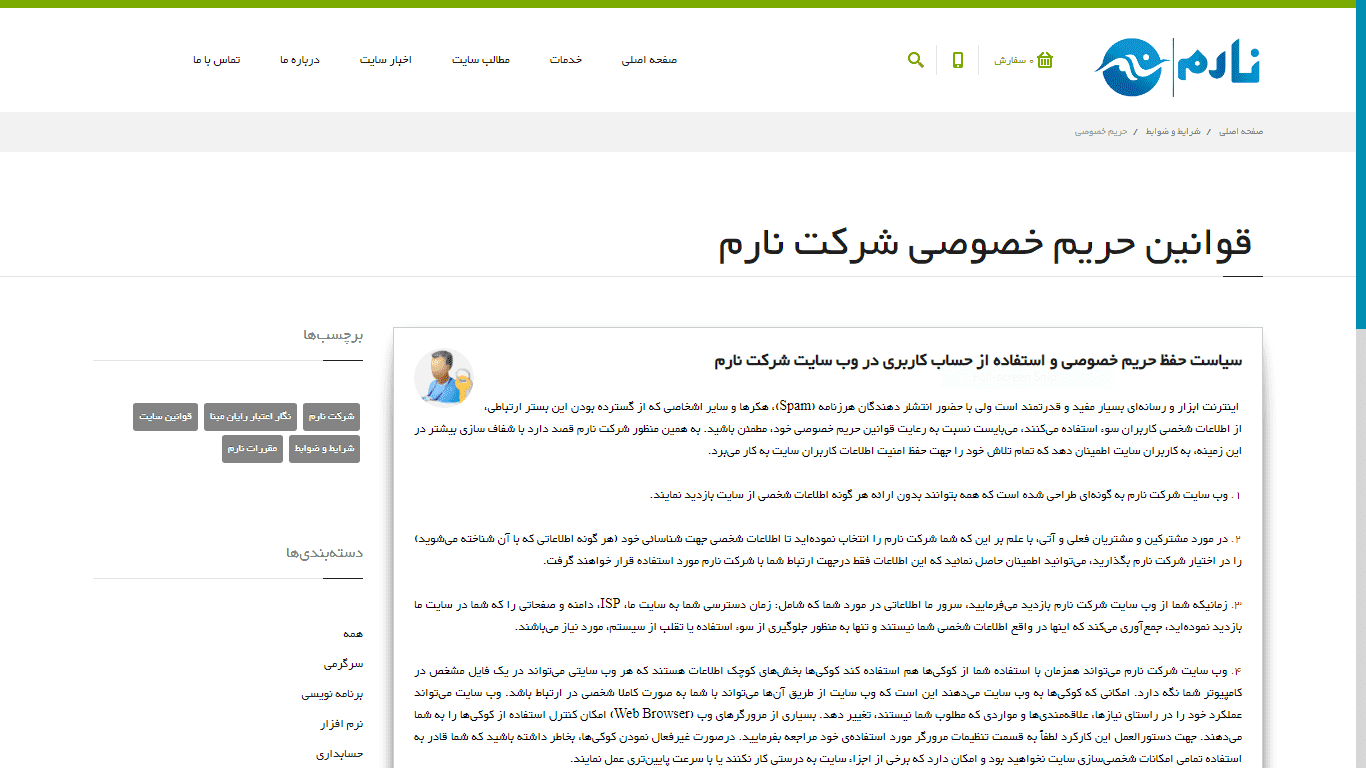Open the سرگرمی category
Viewport: 1366px width, 768px height.
point(344,664)
